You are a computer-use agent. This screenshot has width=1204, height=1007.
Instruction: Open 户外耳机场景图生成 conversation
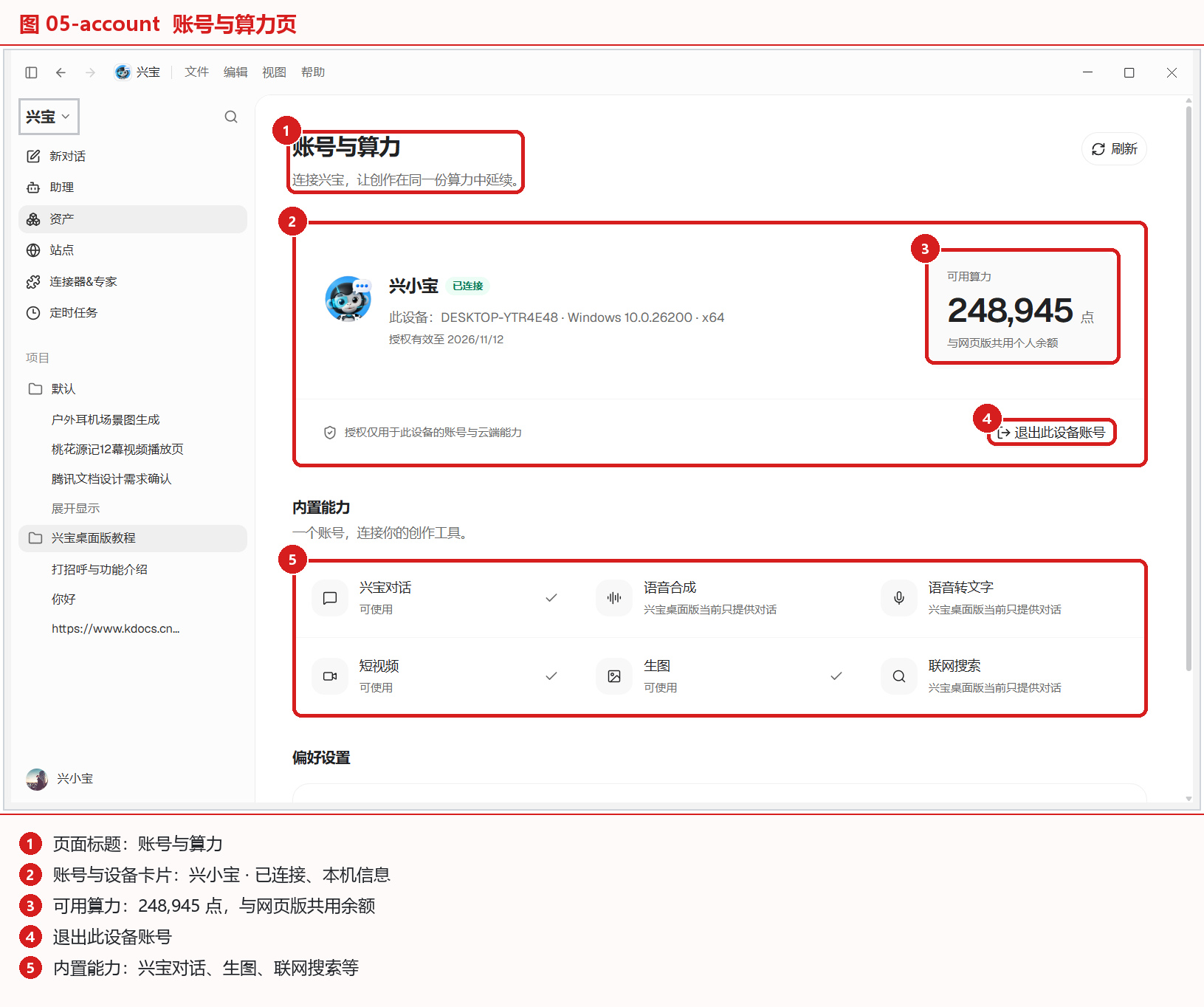pos(106,420)
